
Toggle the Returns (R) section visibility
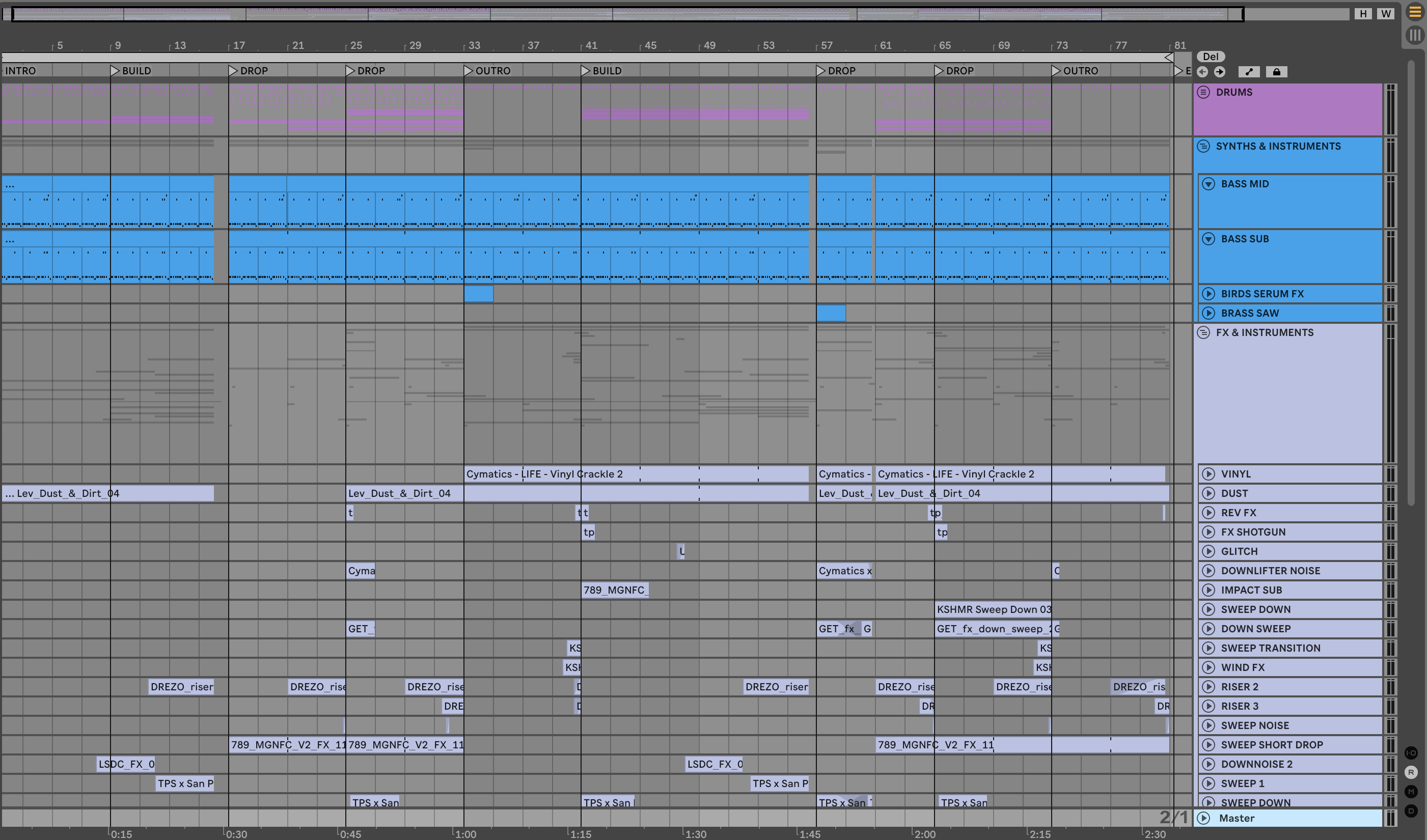coord(1411,772)
